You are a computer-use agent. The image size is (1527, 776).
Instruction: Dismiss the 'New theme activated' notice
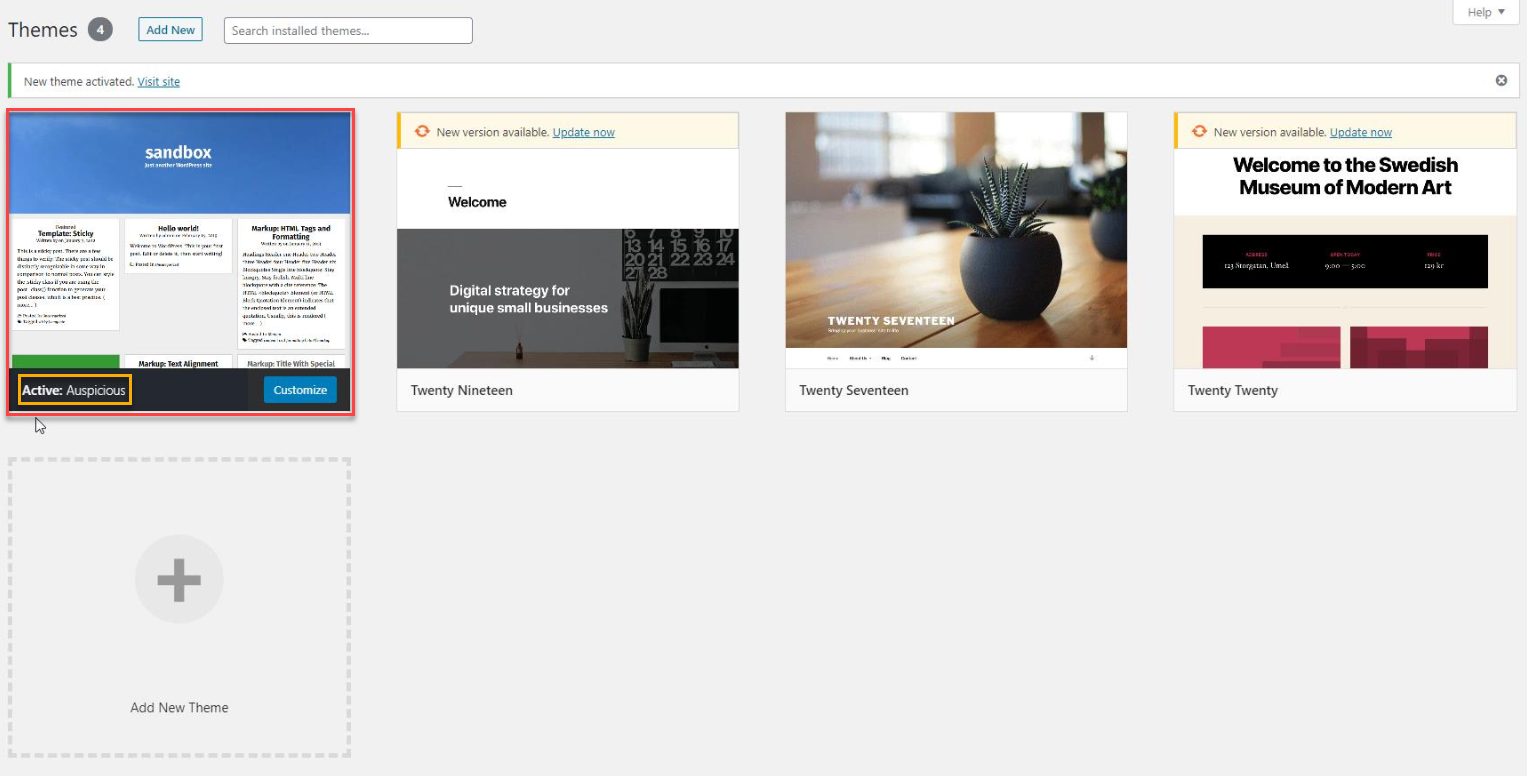click(1501, 81)
